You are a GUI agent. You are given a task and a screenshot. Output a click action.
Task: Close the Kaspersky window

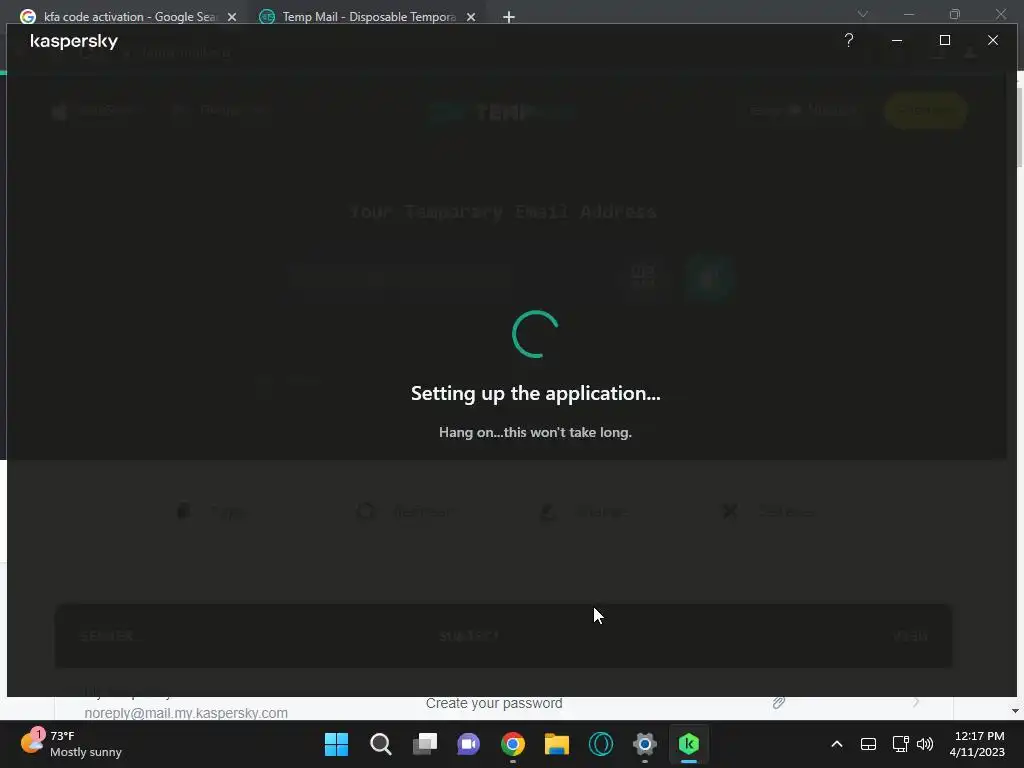pos(993,40)
